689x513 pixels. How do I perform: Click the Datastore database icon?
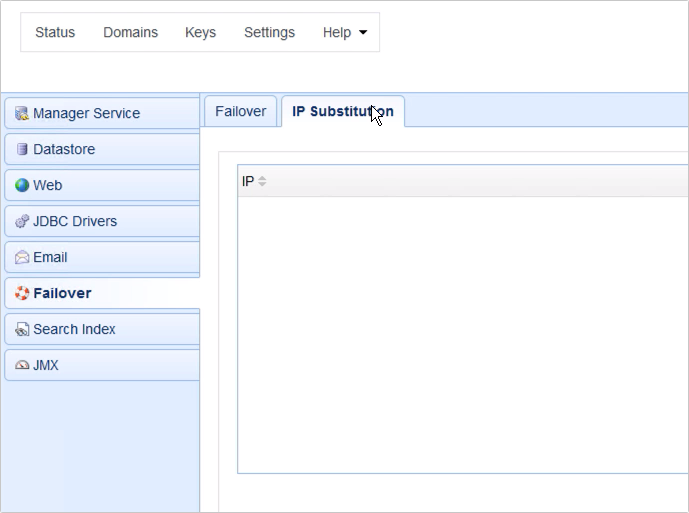22,150
